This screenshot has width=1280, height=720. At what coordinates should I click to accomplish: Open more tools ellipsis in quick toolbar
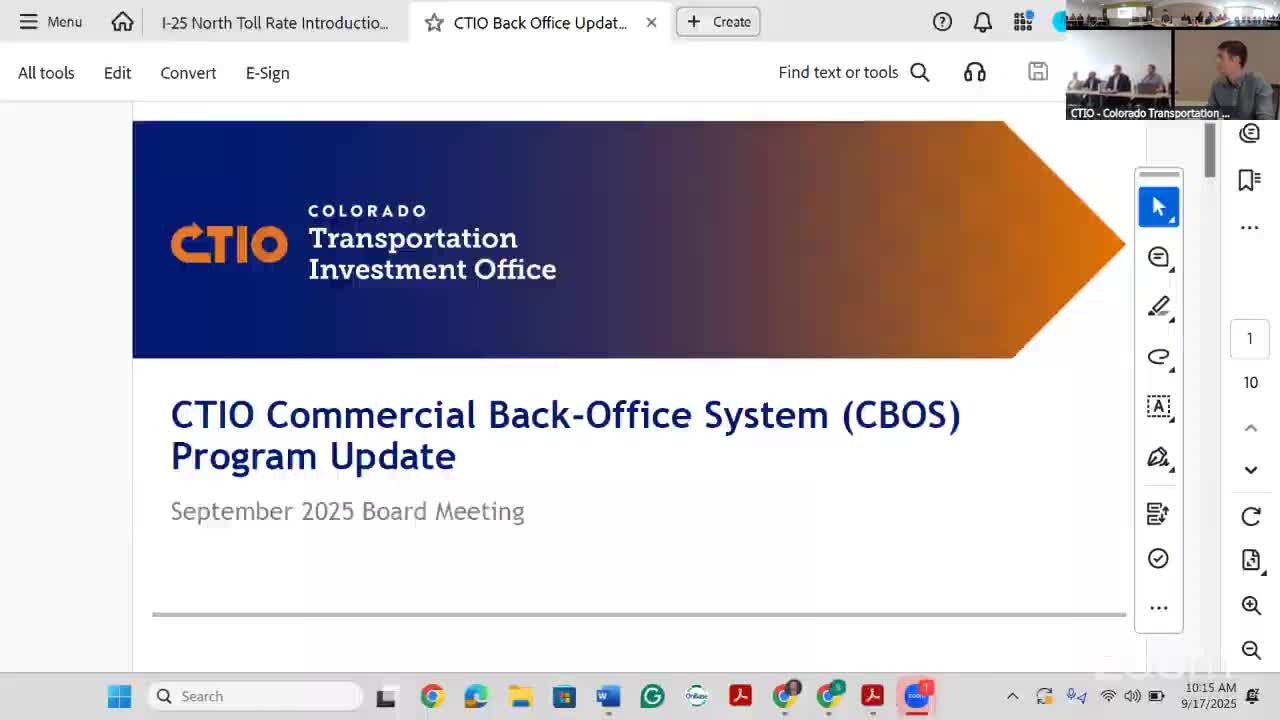click(1159, 608)
